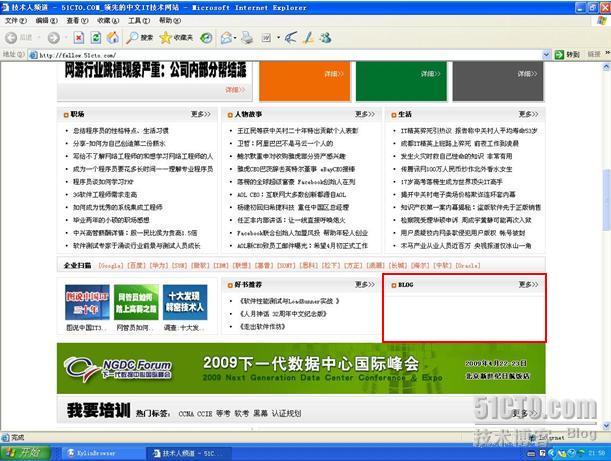Viewport: 611px width, 461px height.
Task: Expand the Edit button dropdown arrow
Action: 278,38
